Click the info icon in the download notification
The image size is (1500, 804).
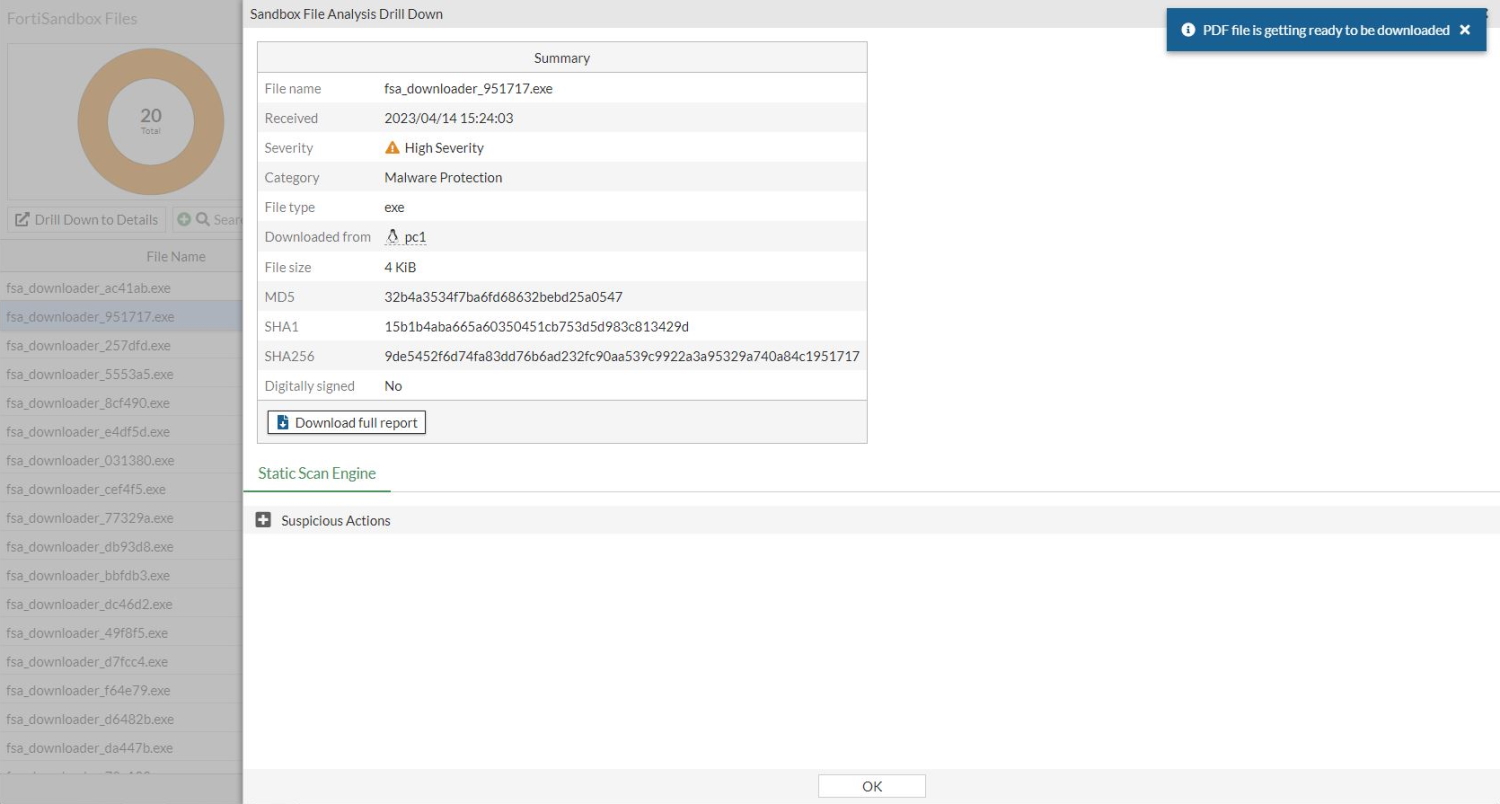tap(1186, 30)
